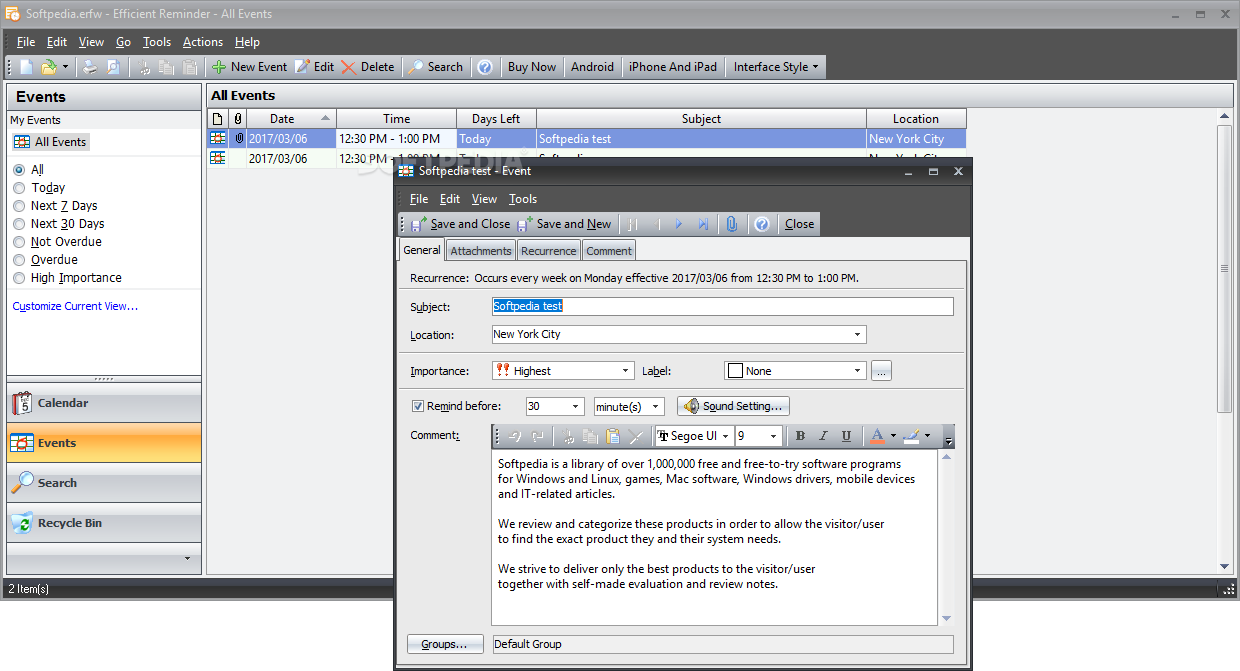
Task: Open Customize Current View link
Action: 75,306
